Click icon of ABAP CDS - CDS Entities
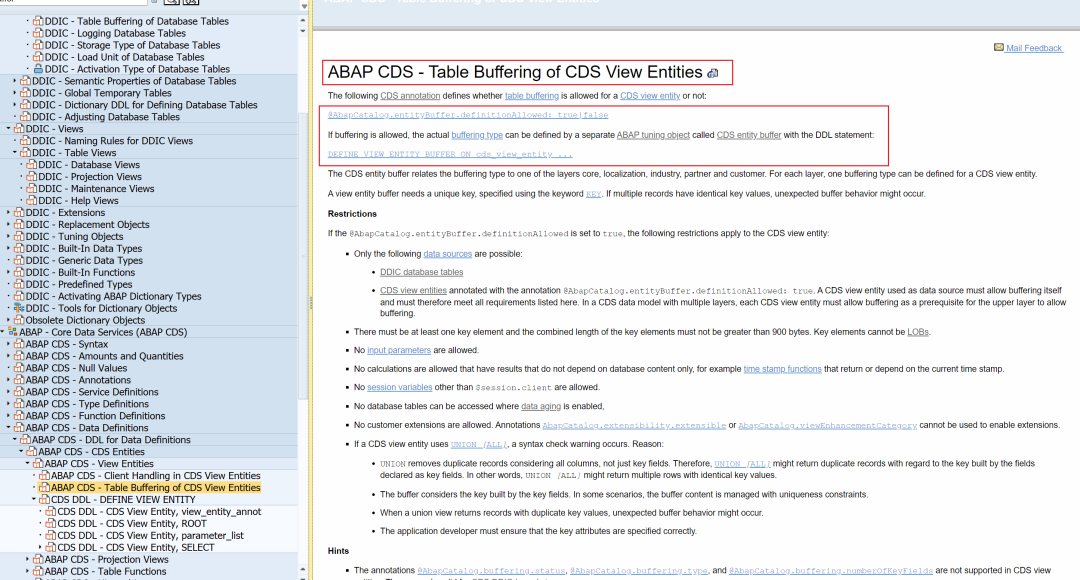1080x580 pixels. pos(32,452)
